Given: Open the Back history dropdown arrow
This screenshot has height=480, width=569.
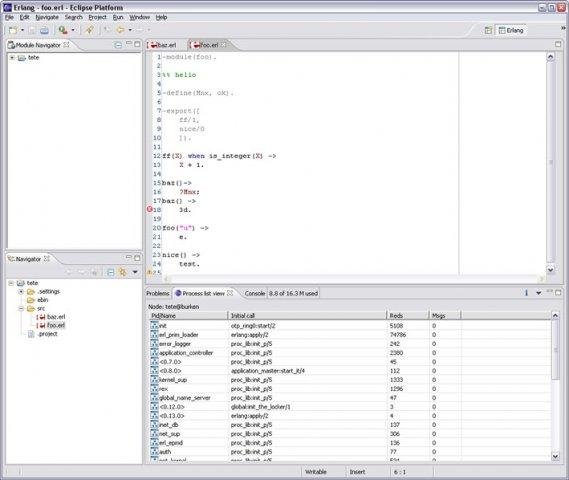Looking at the screenshot, I should coord(130,30).
